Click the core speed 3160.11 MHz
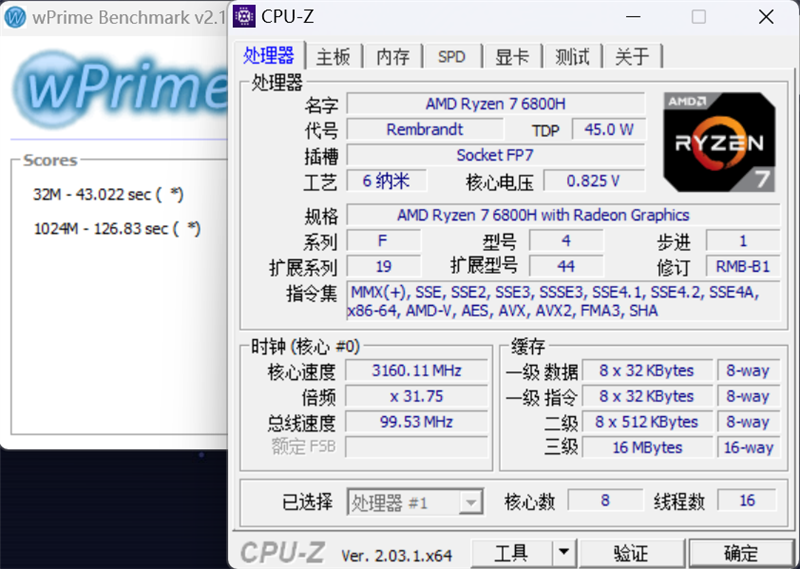 pos(416,370)
